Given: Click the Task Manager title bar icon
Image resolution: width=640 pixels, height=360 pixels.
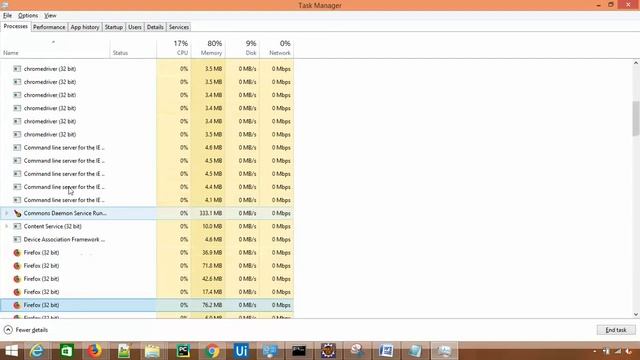Looking at the screenshot, I should coord(5,5).
